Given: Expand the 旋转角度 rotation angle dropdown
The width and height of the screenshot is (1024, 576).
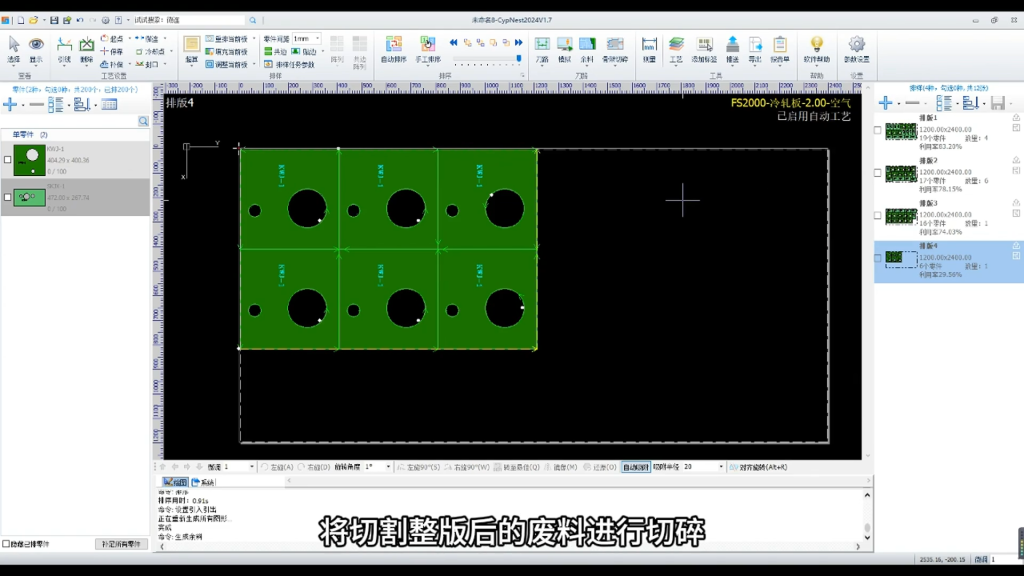Looking at the screenshot, I should point(388,468).
